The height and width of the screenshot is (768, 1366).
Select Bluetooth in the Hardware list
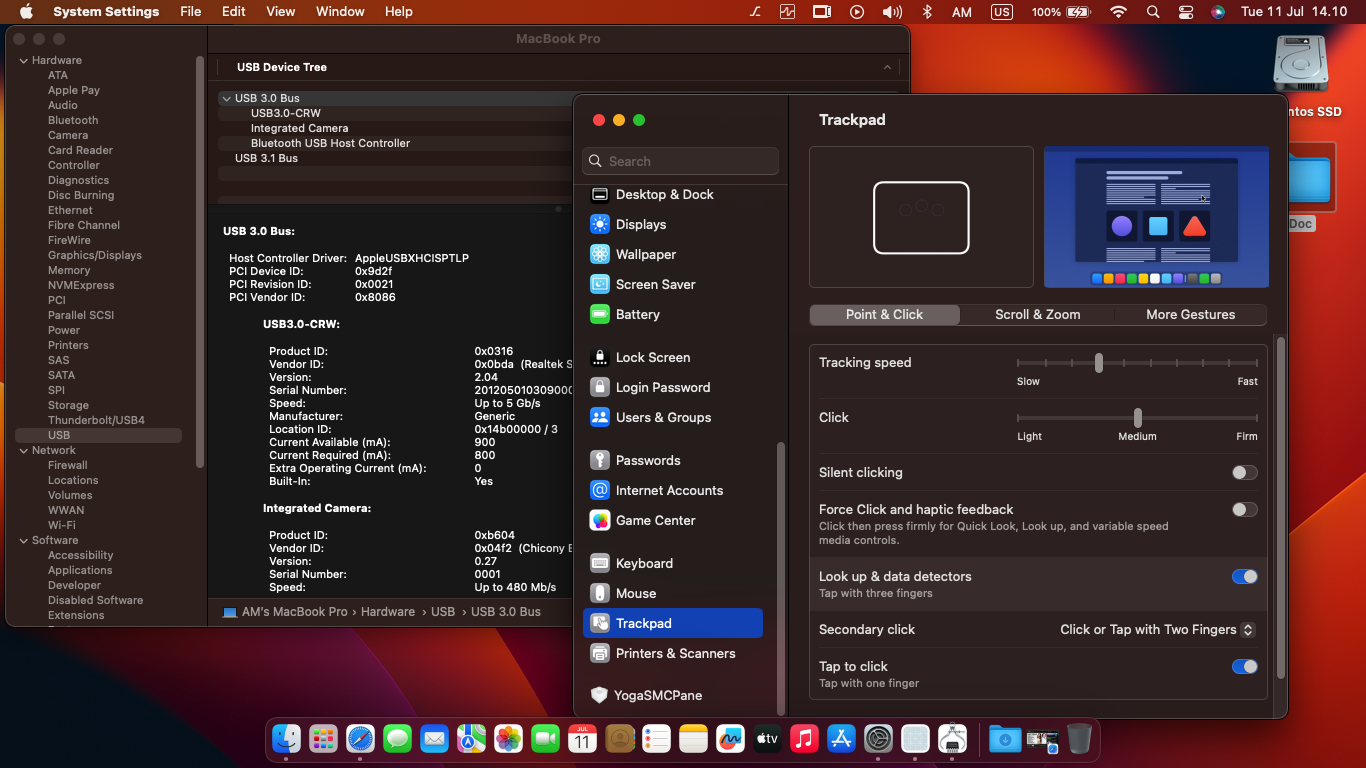tap(73, 120)
